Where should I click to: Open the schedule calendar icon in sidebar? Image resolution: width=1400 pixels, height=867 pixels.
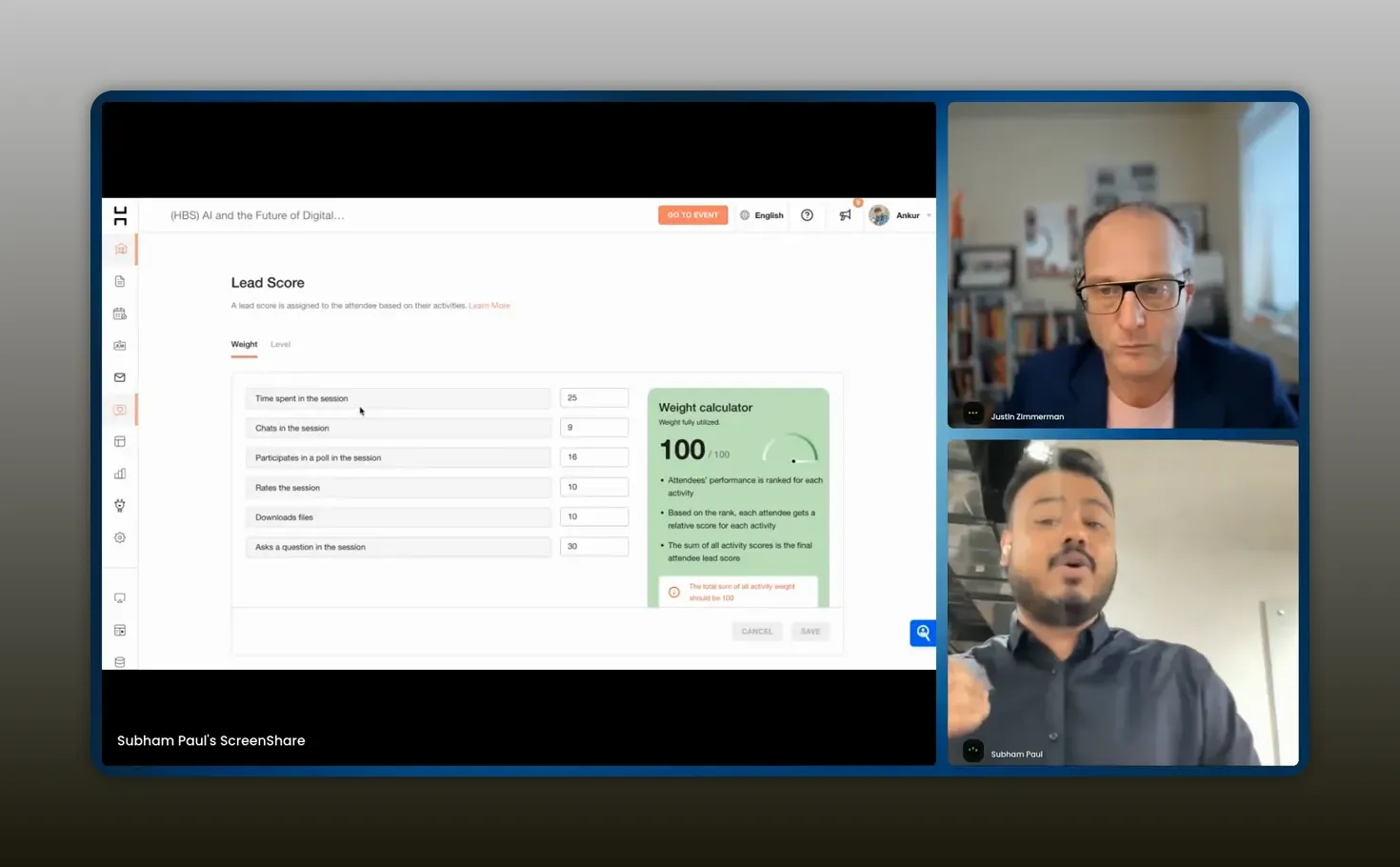(x=119, y=313)
